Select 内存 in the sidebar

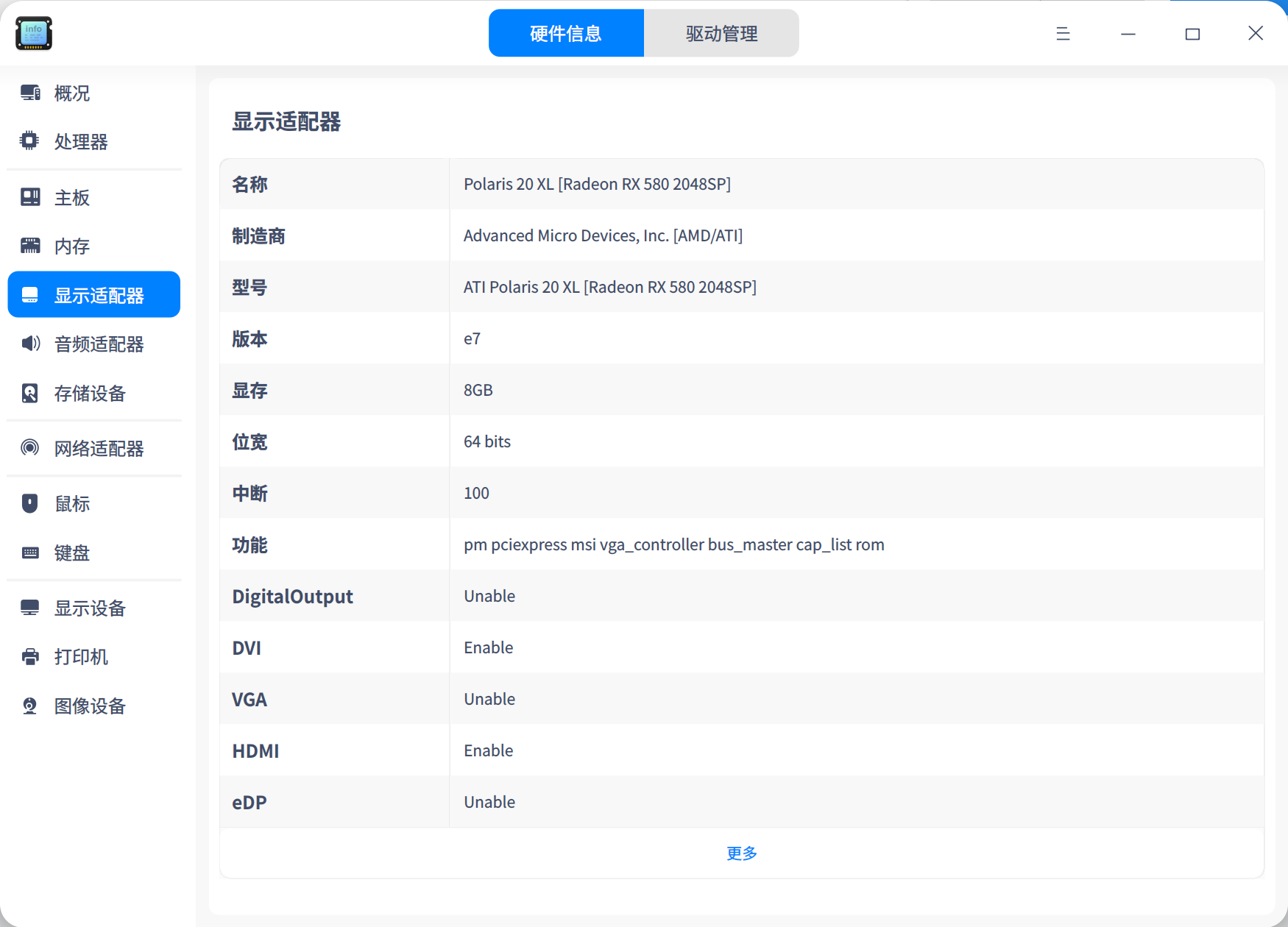94,246
